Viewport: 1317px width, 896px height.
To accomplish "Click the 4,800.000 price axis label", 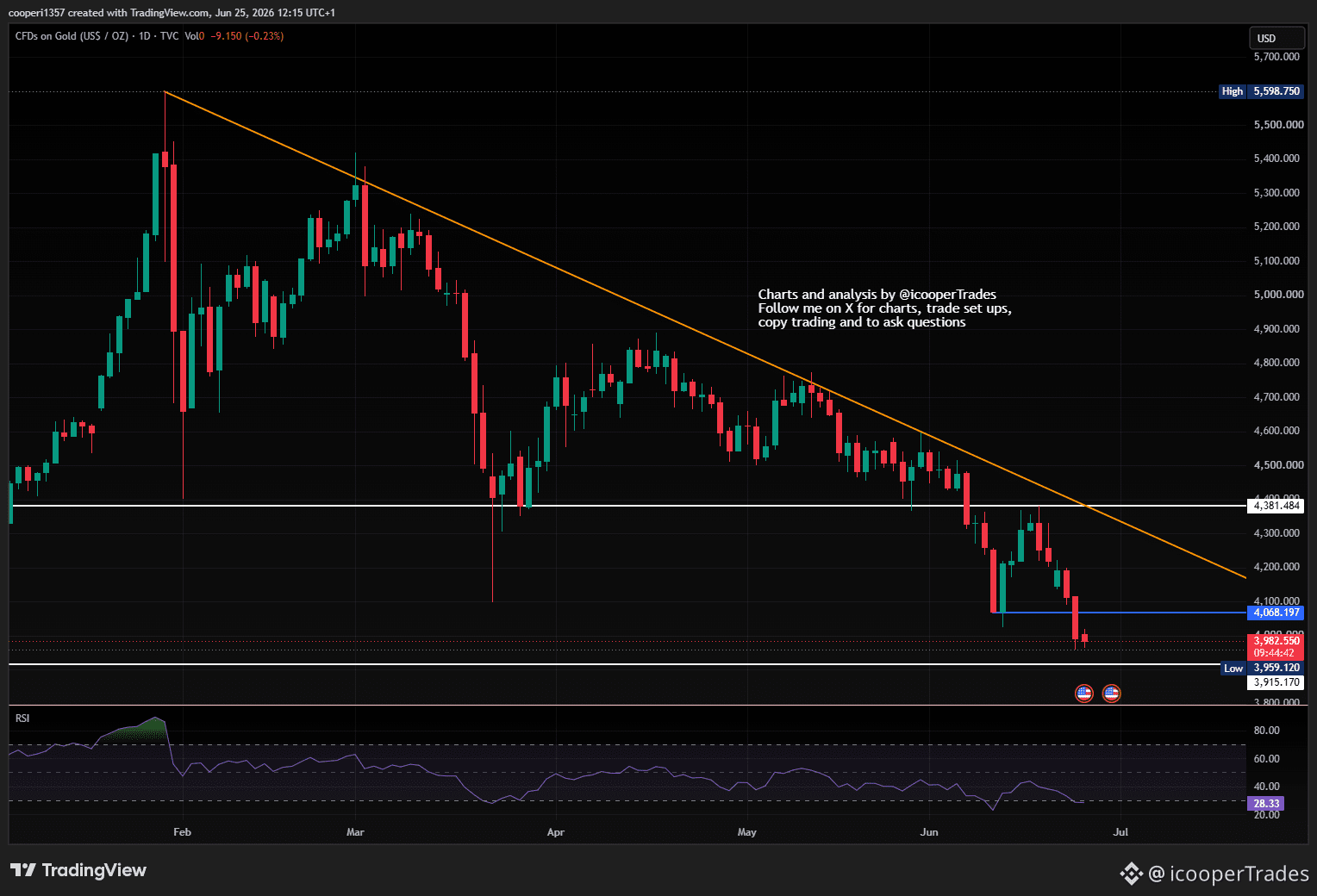I will point(1276,363).
